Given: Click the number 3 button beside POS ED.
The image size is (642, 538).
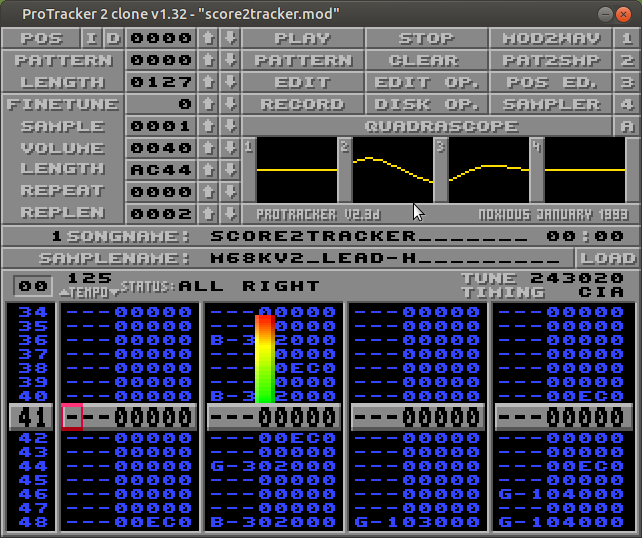Looking at the screenshot, I should (627, 82).
